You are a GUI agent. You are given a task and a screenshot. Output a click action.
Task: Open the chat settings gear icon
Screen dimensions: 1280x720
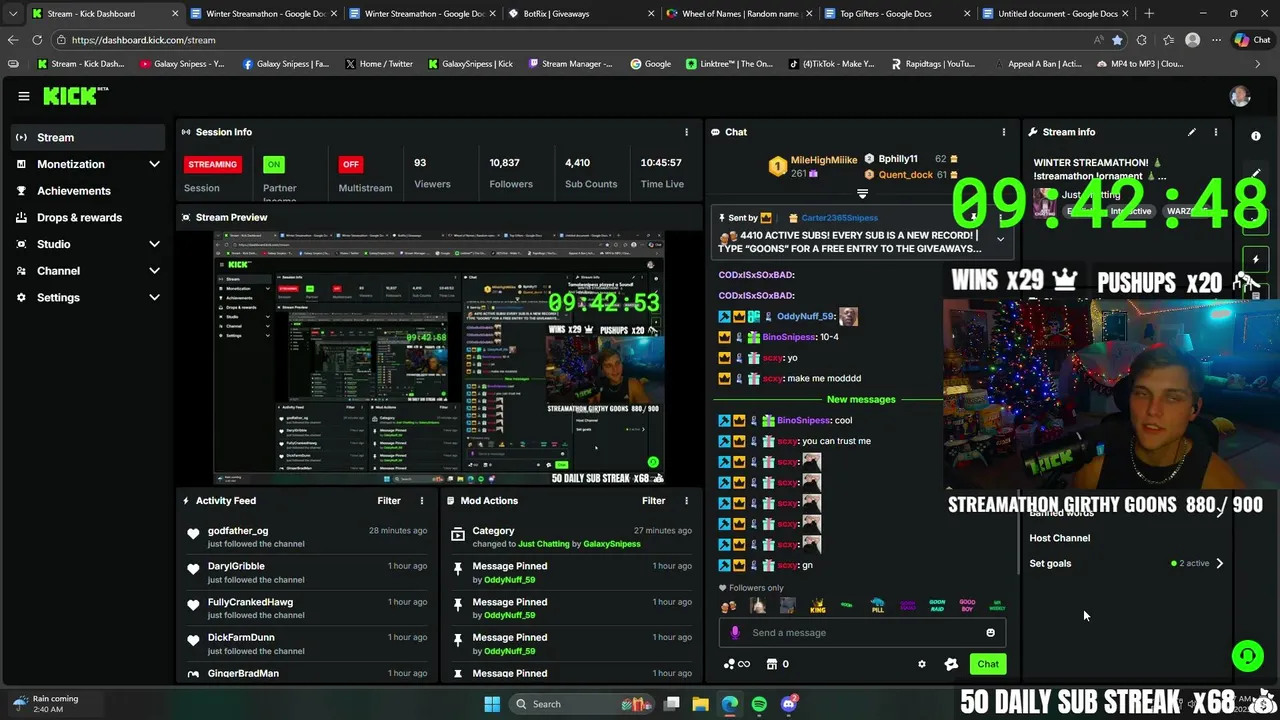tap(922, 664)
